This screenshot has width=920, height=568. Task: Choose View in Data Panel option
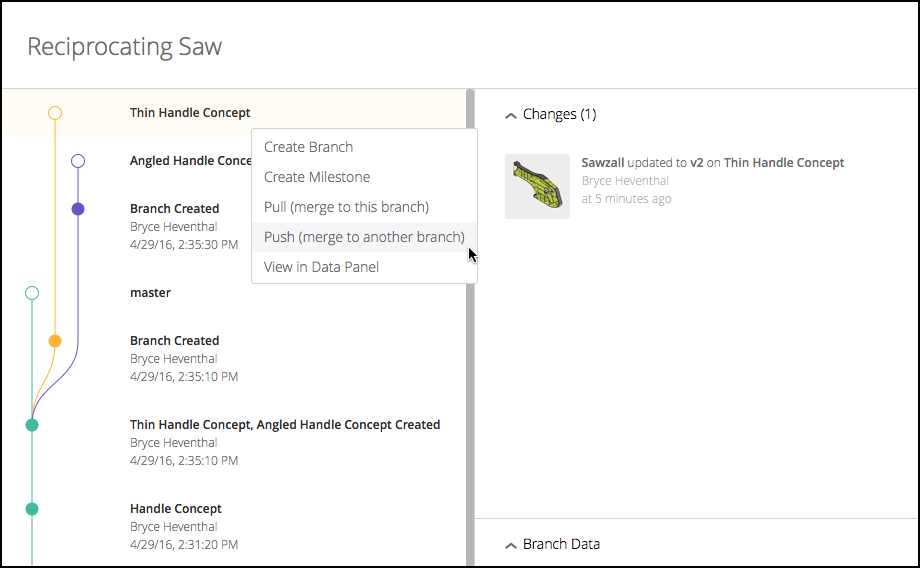tap(321, 267)
